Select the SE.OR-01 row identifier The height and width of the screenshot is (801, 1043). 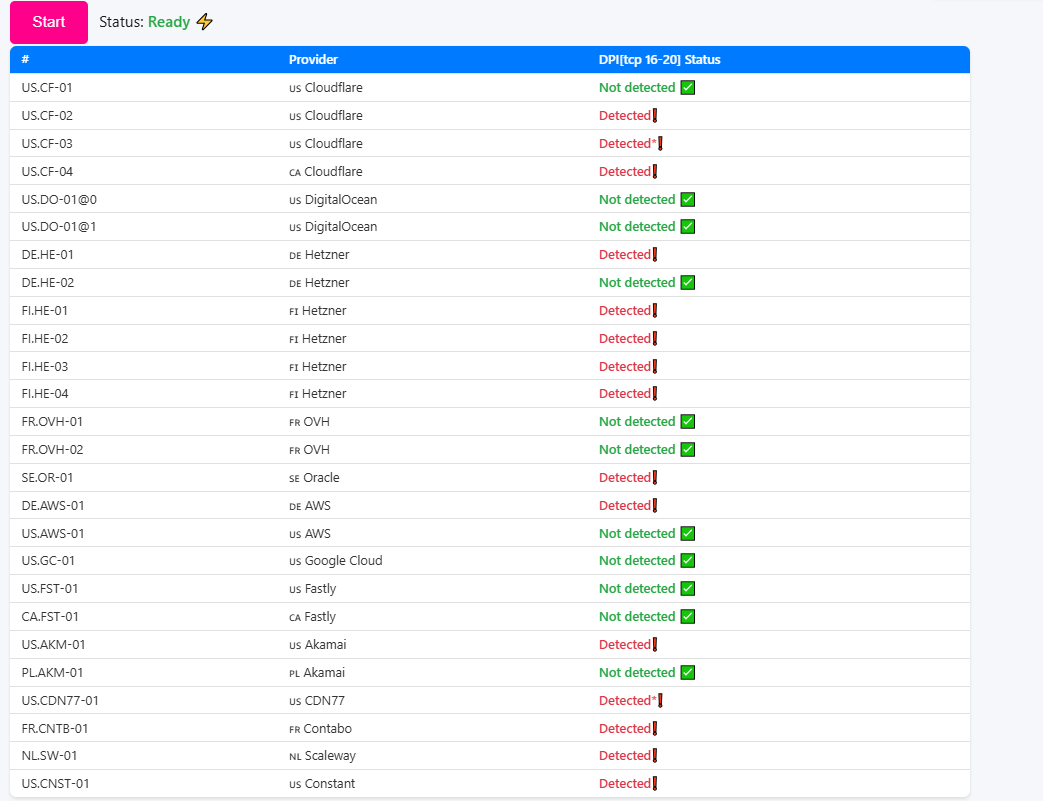pyautogui.click(x=47, y=478)
